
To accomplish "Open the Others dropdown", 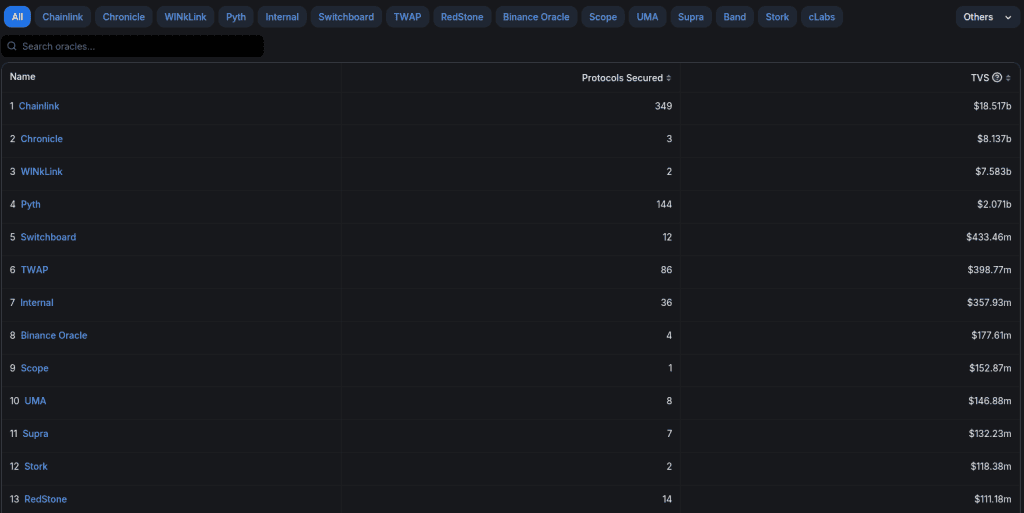I will click(987, 17).
